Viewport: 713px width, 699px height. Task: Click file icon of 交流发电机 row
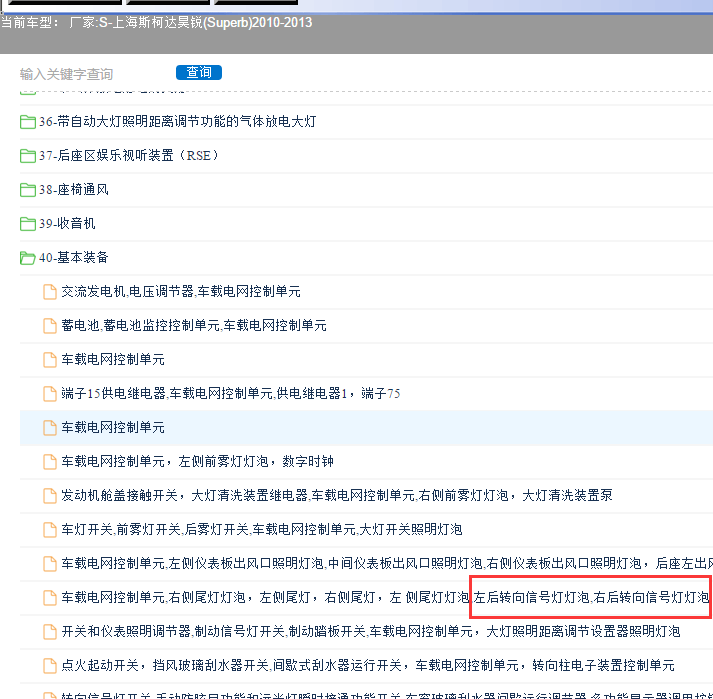pyautogui.click(x=50, y=292)
